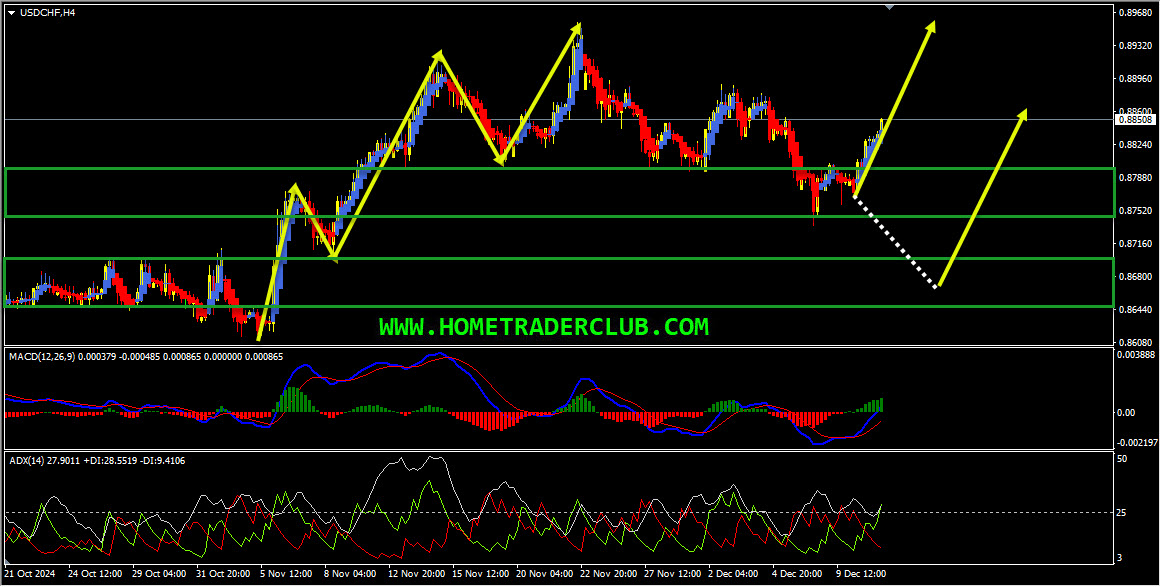
Task: Click the 4 Dec 20:00 time label
Action: (x=797, y=574)
